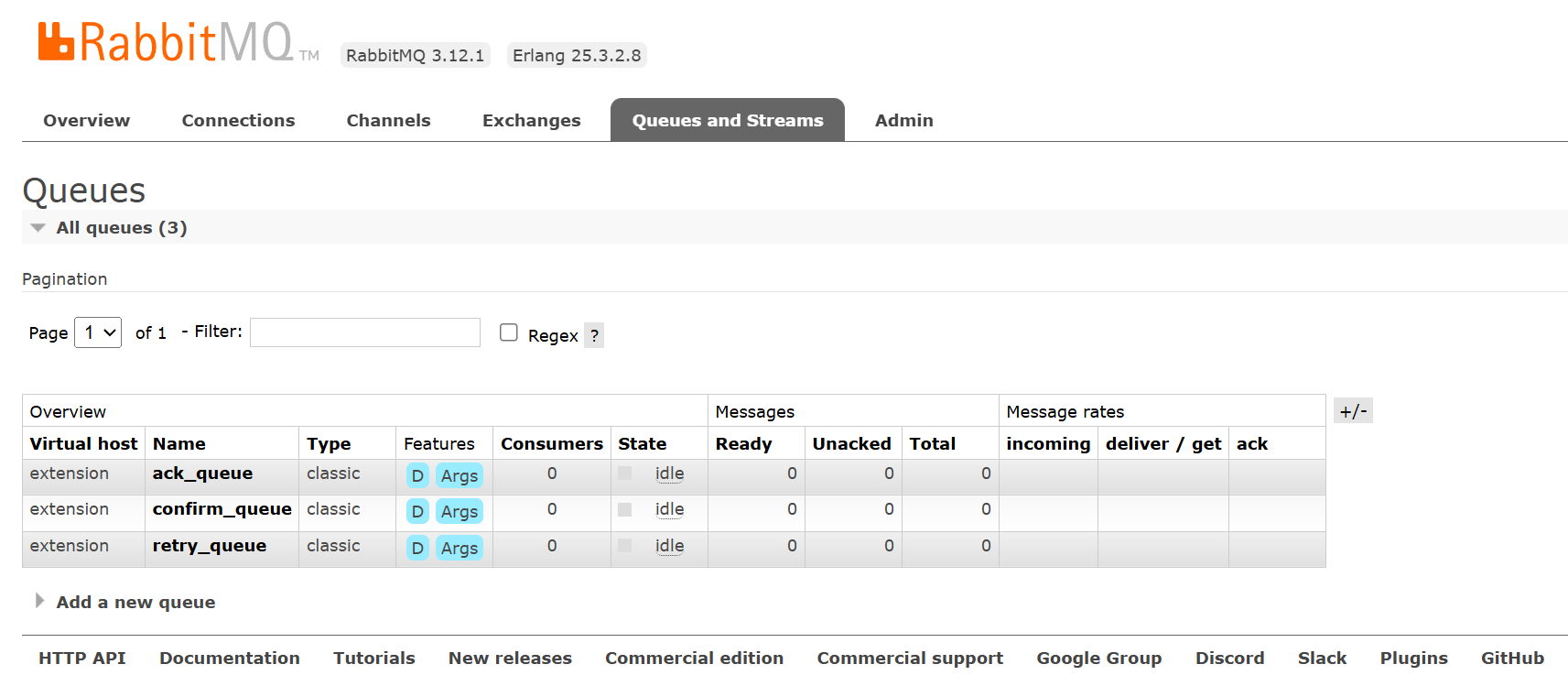Open the HTTP API footer link
The image size is (1568, 686).
81,658
